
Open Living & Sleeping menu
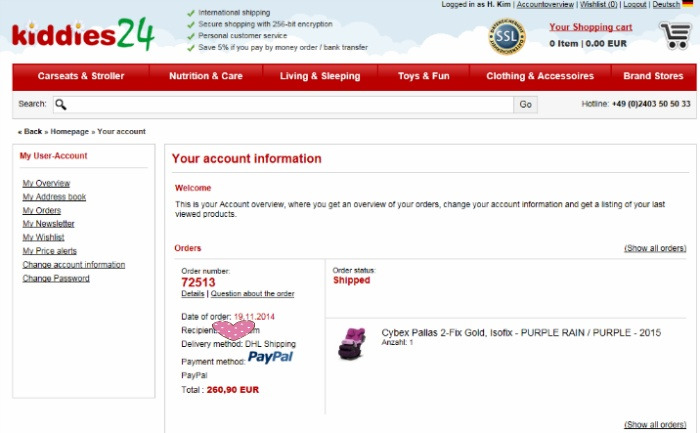(x=320, y=76)
